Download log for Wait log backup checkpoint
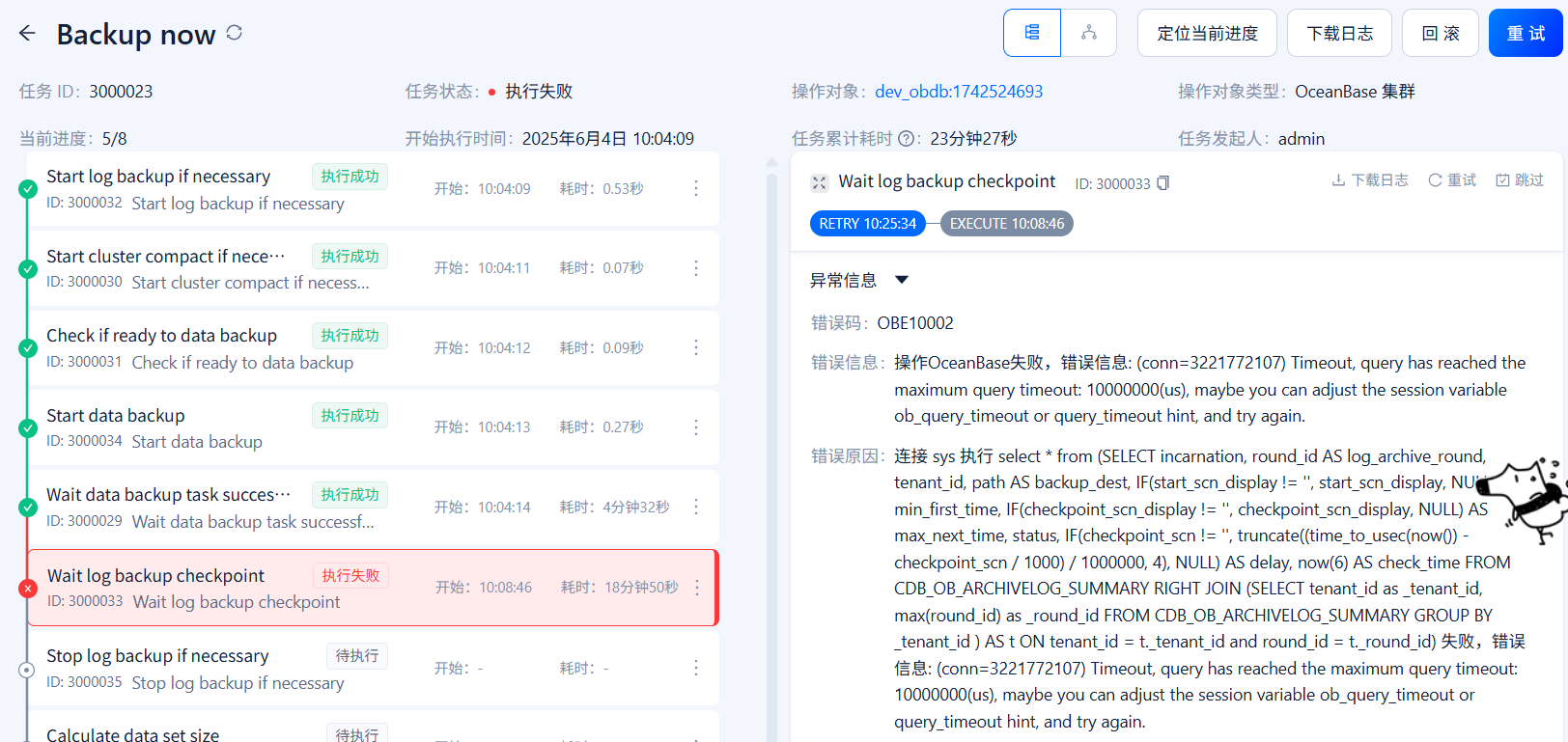Image resolution: width=1568 pixels, height=742 pixels. coord(1369,180)
